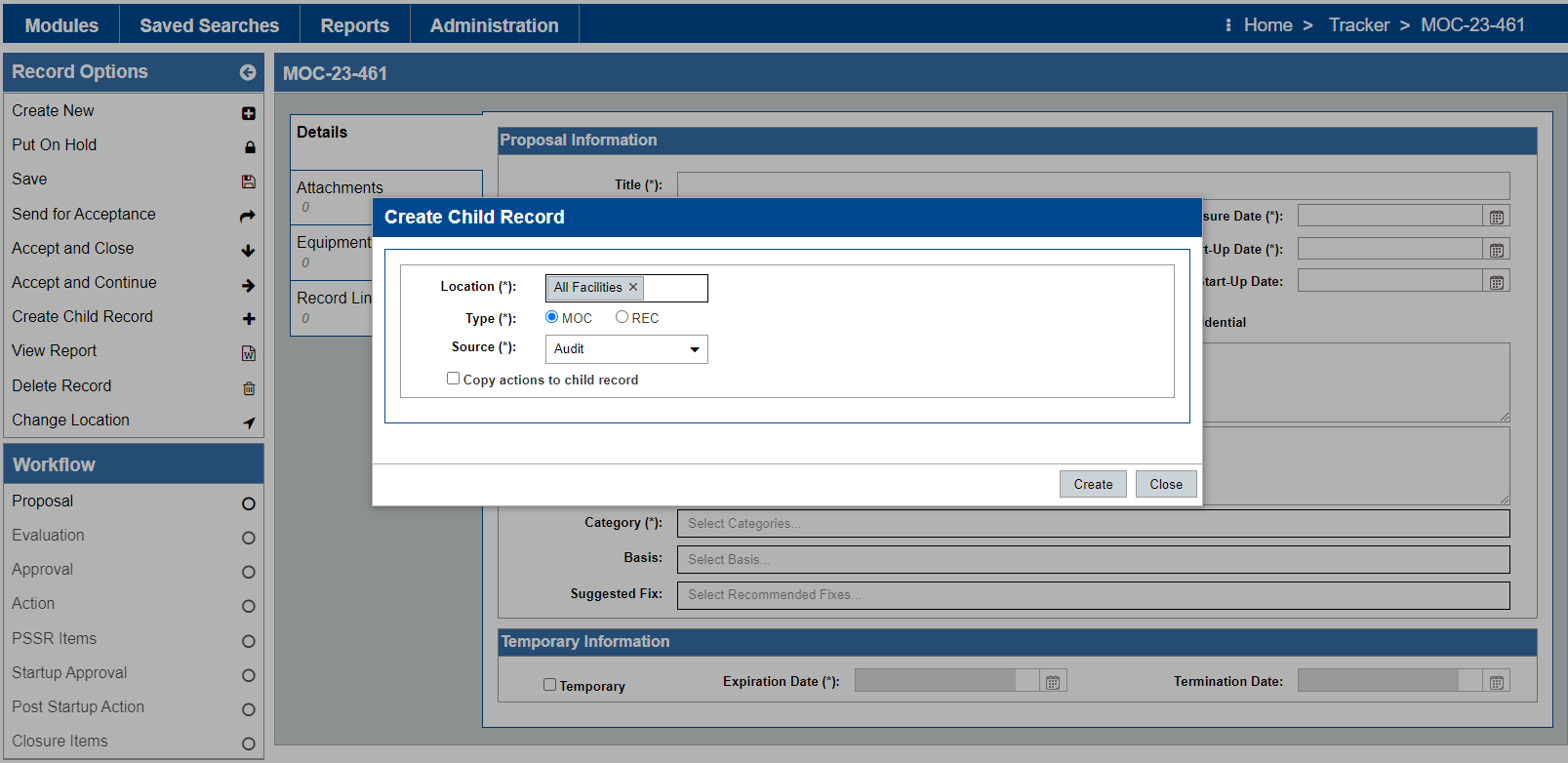The image size is (1568, 763).
Task: Click the Send for Acceptance arrow icon
Action: coord(248,216)
